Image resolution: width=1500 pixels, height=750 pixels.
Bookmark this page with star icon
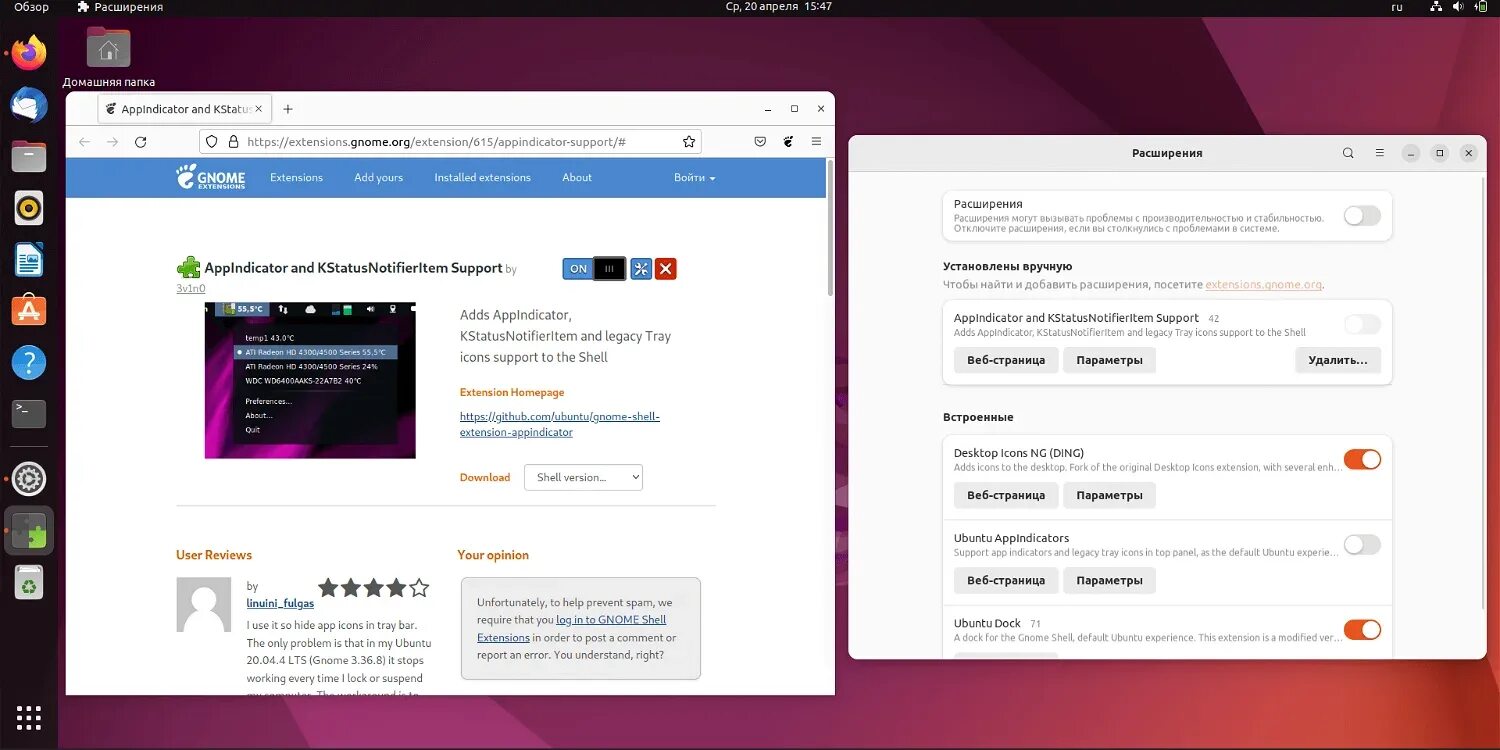coord(689,142)
